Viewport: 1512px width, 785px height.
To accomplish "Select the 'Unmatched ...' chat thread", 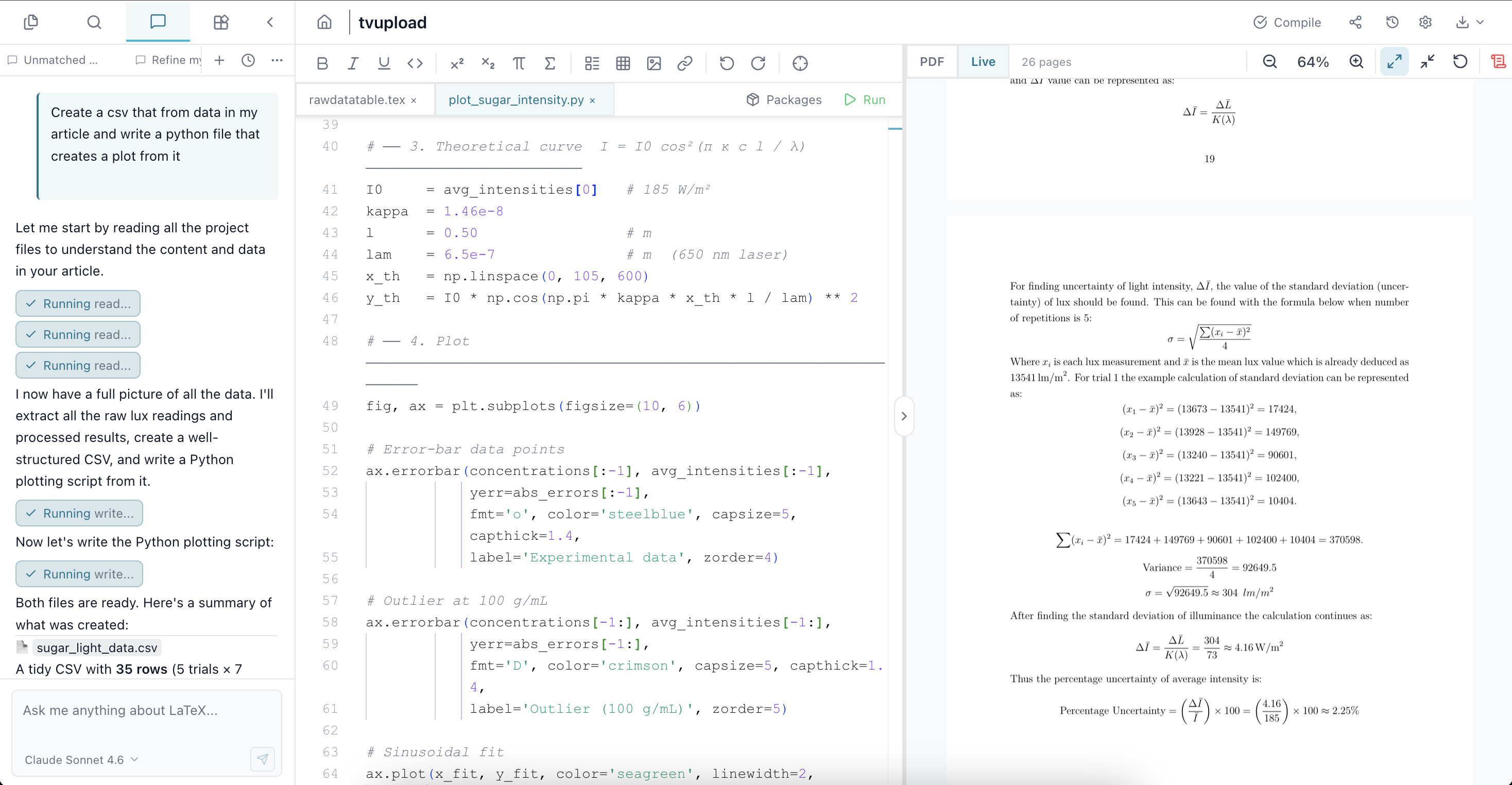I will pyautogui.click(x=53, y=60).
